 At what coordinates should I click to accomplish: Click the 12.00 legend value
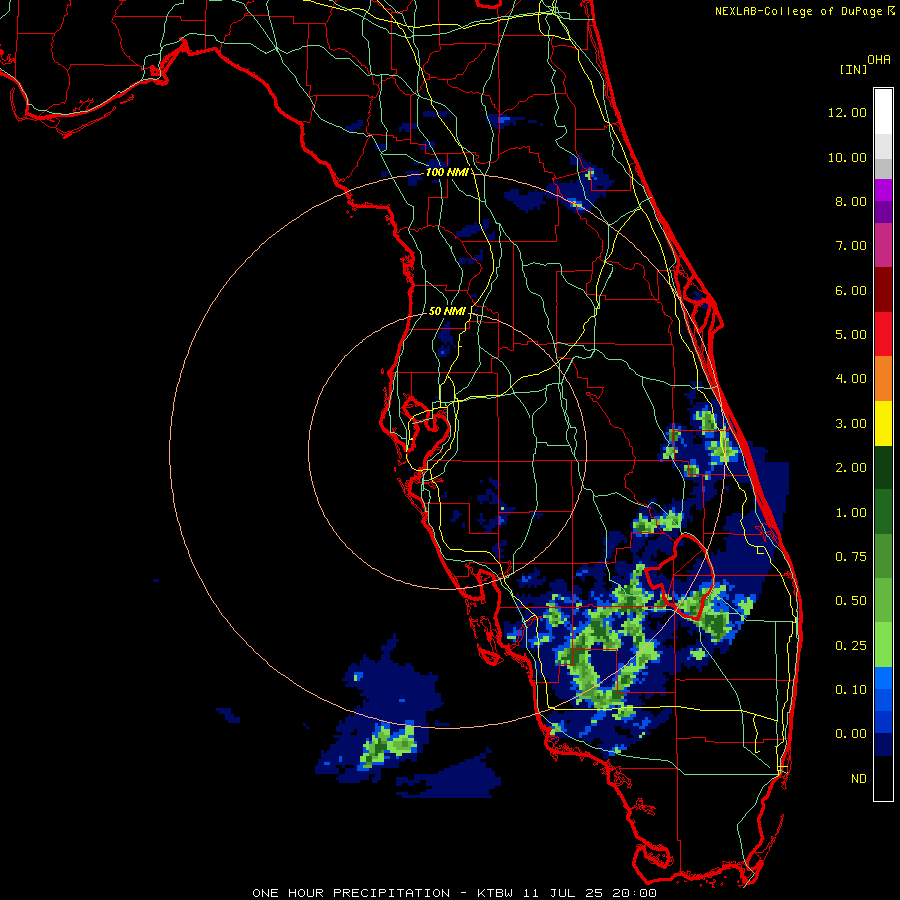coord(847,112)
